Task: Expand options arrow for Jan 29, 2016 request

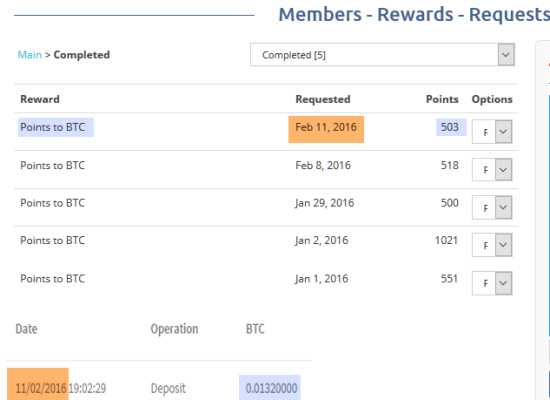Action: [503, 207]
